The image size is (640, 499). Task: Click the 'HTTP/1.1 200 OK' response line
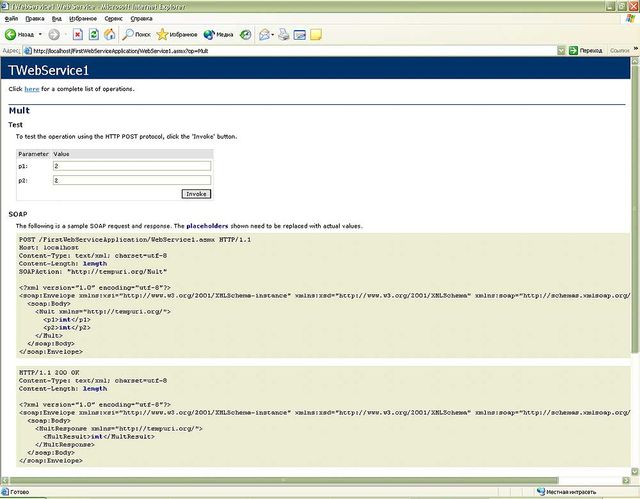point(49,373)
